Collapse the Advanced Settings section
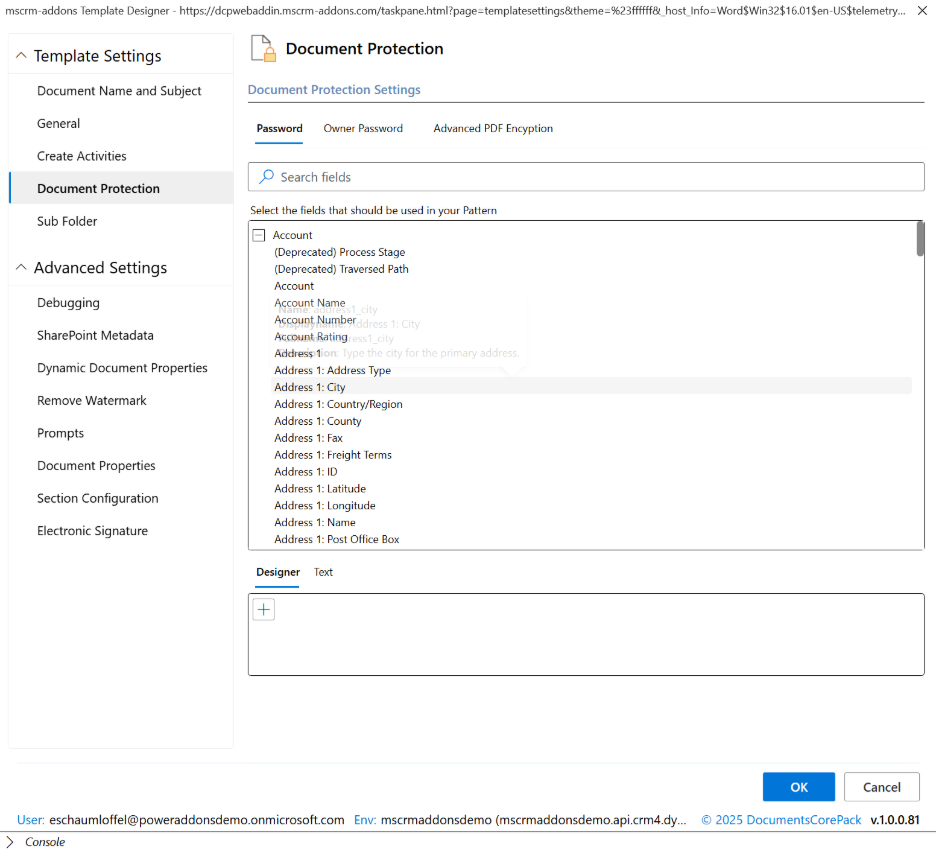The height and width of the screenshot is (849, 936). pos(21,268)
